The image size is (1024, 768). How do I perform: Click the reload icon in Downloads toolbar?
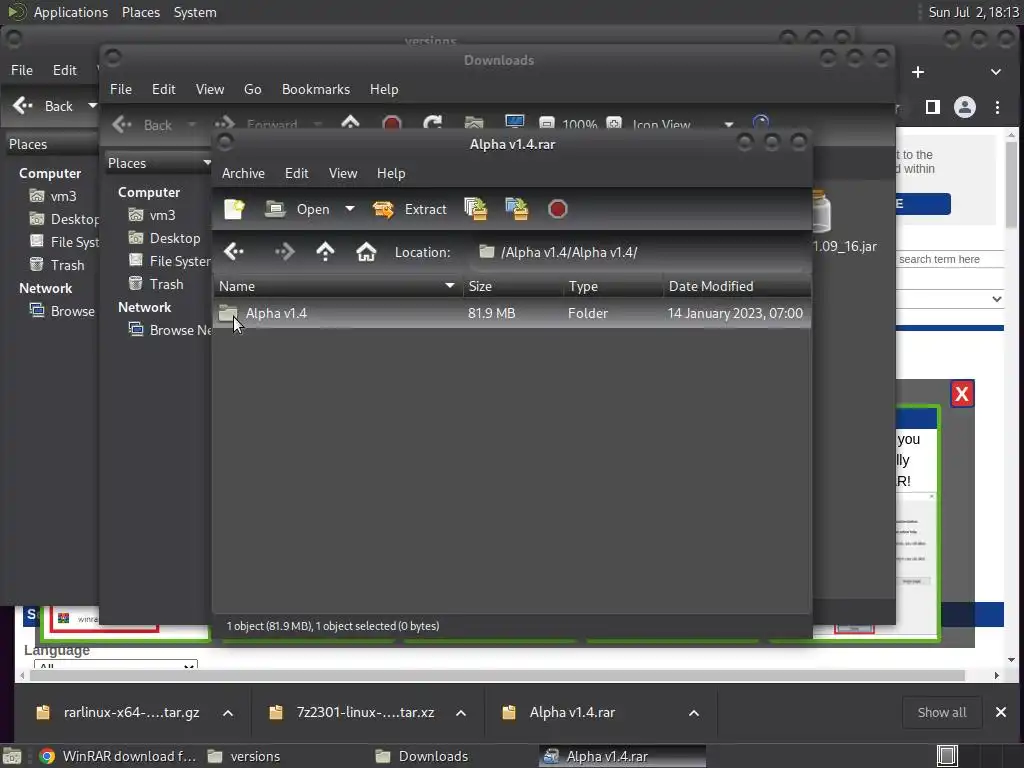tap(432, 122)
